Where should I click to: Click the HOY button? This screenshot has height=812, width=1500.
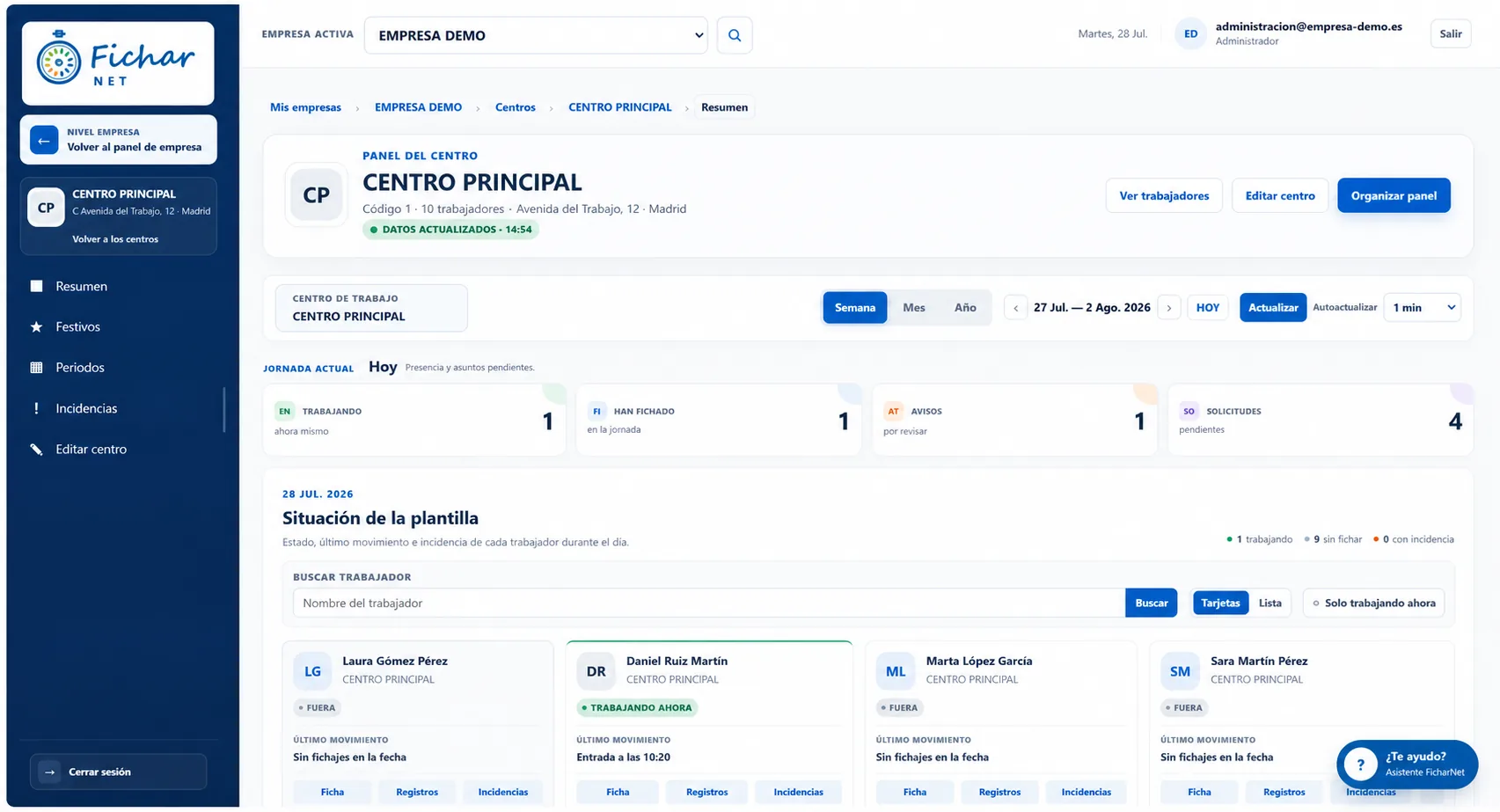1208,307
